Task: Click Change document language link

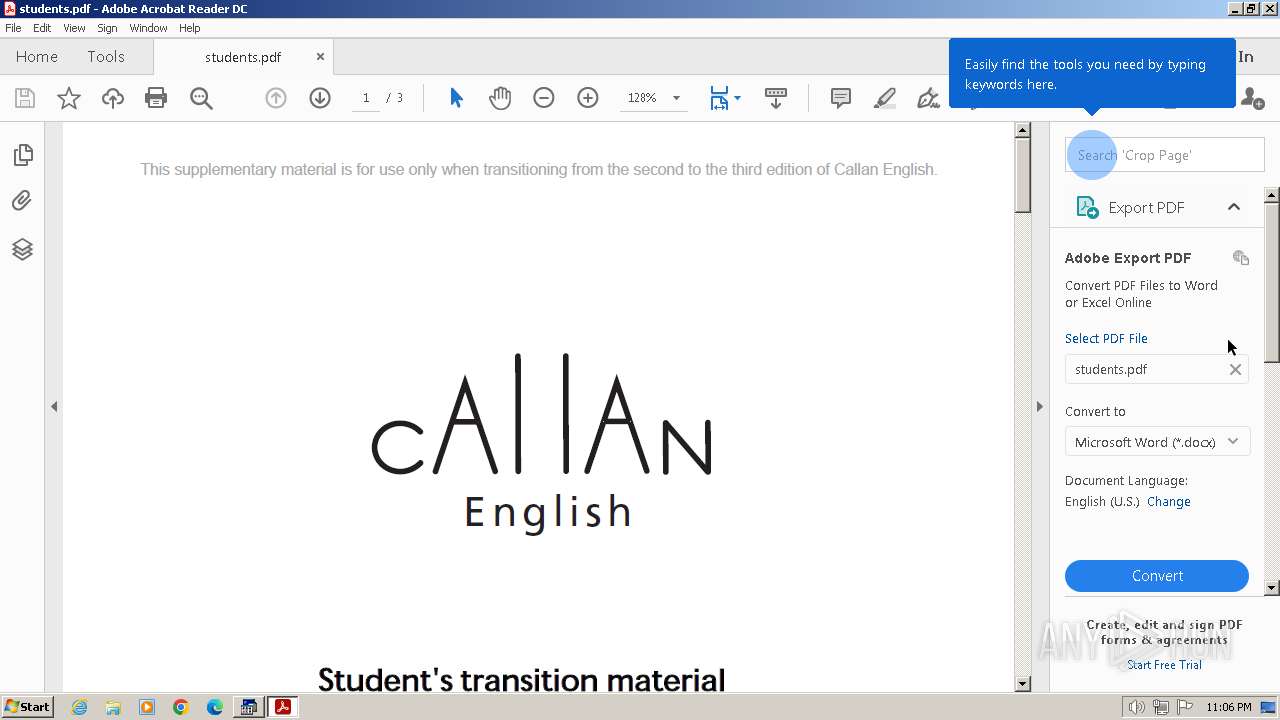Action: [1169, 502]
